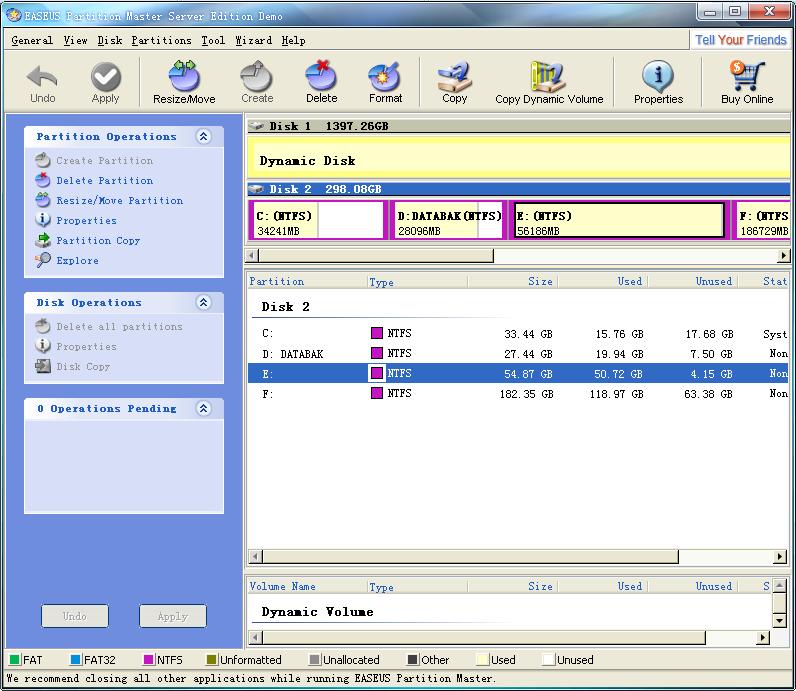Open the Wizard menu

[253, 40]
